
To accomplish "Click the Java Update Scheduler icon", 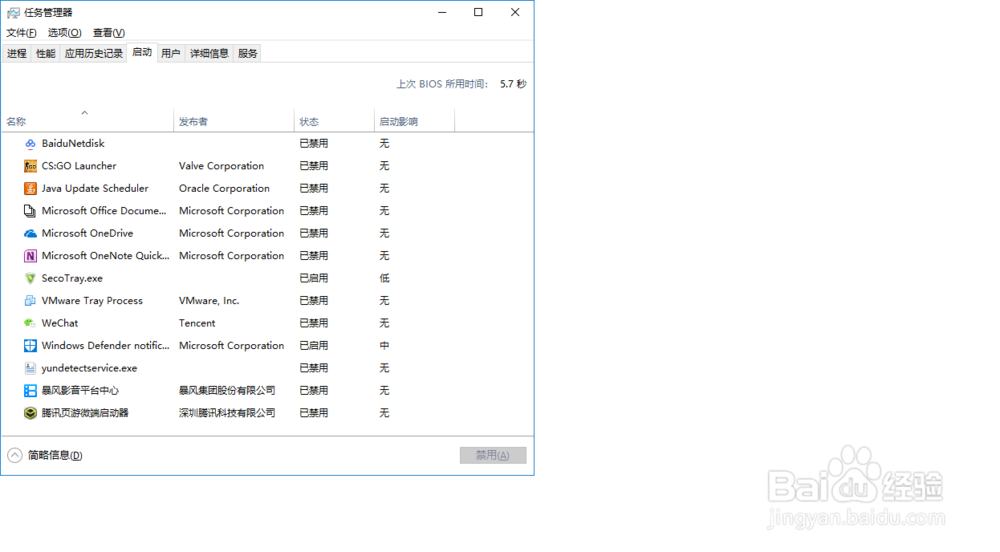I will [30, 189].
